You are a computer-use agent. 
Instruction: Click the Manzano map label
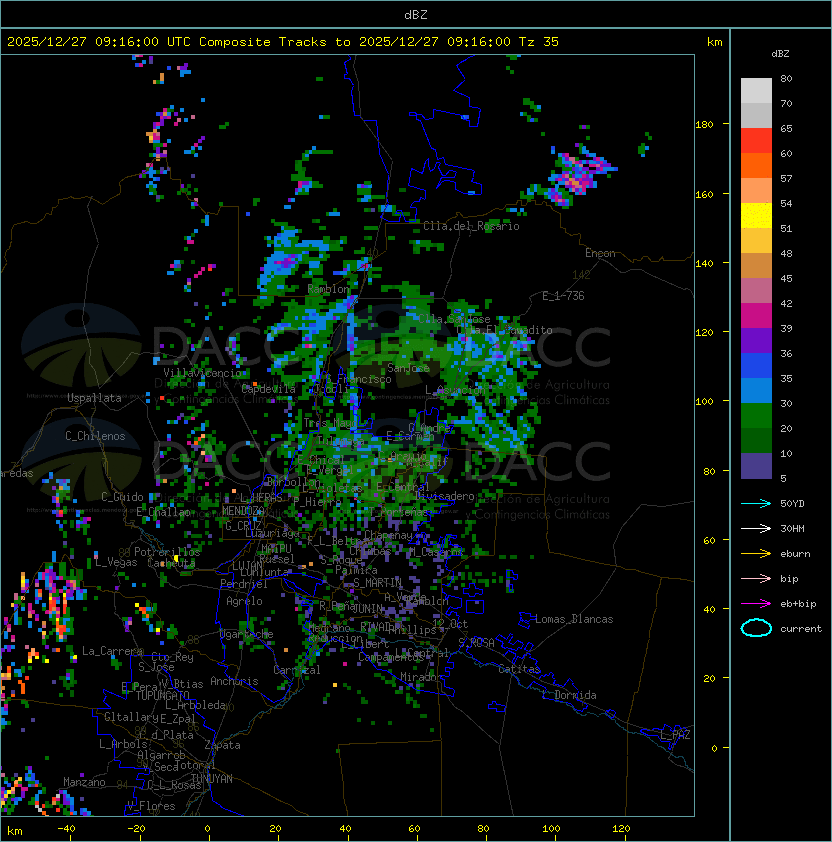84,782
